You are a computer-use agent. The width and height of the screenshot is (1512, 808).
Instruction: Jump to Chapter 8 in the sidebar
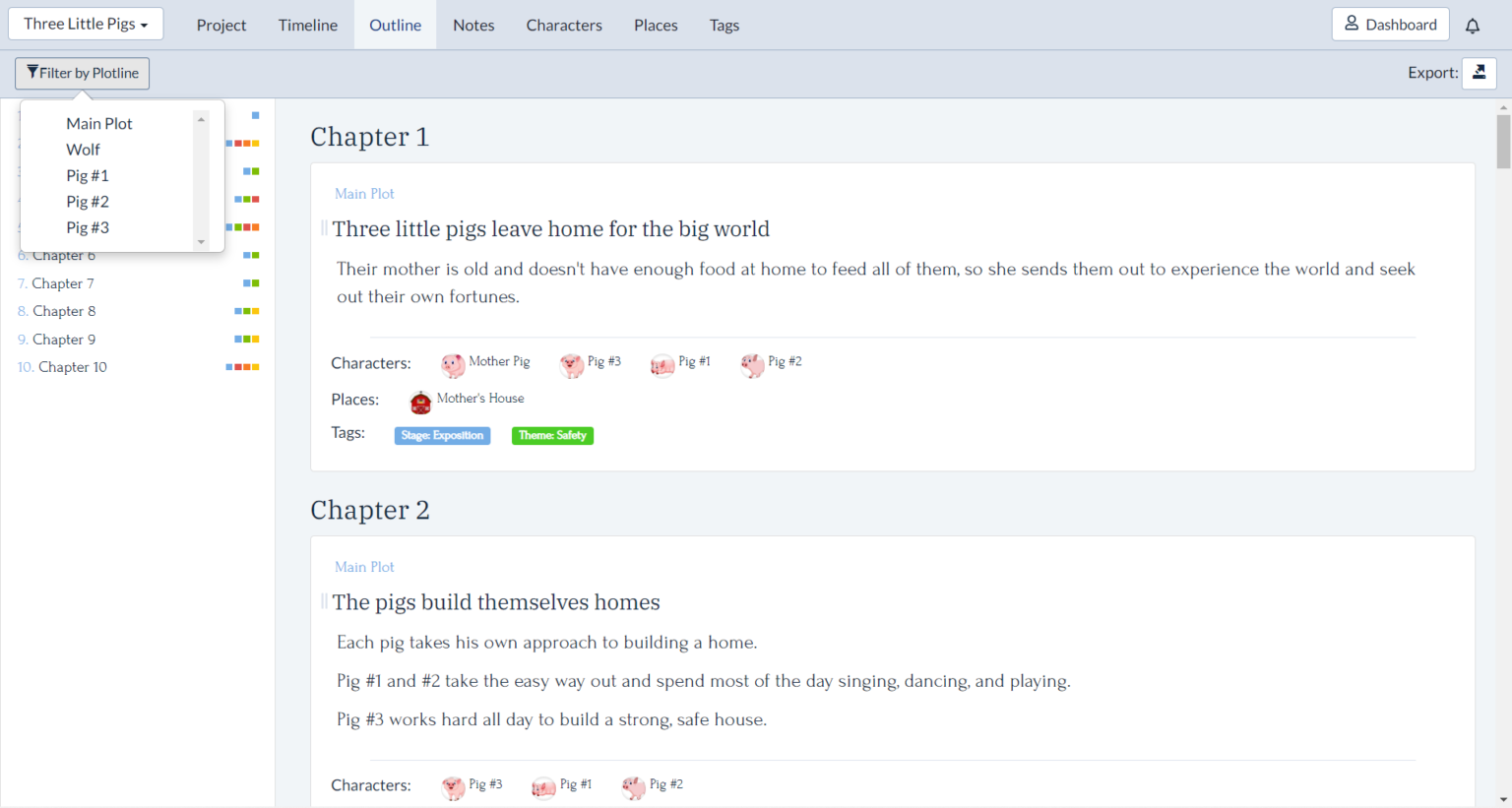click(x=64, y=311)
